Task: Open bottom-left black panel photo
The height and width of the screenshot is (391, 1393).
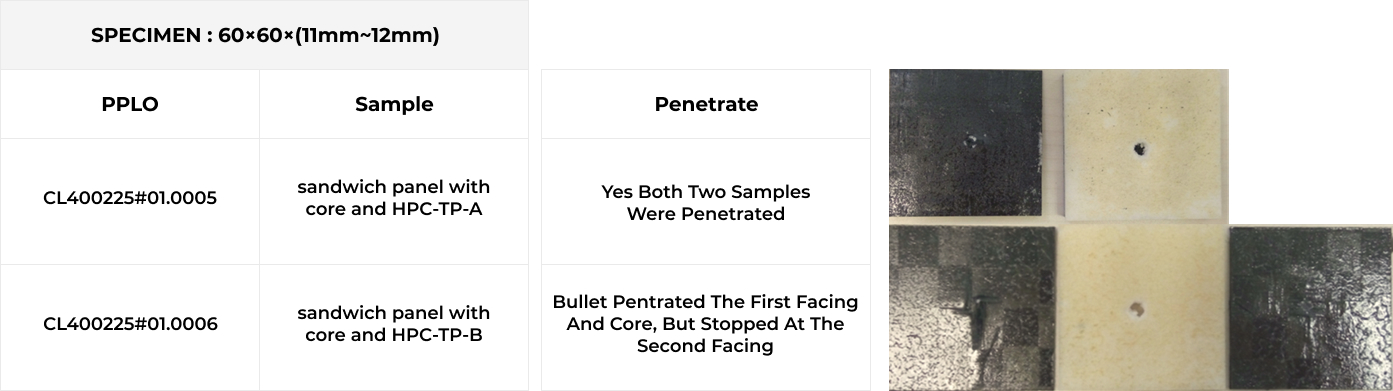Action: (x=972, y=308)
